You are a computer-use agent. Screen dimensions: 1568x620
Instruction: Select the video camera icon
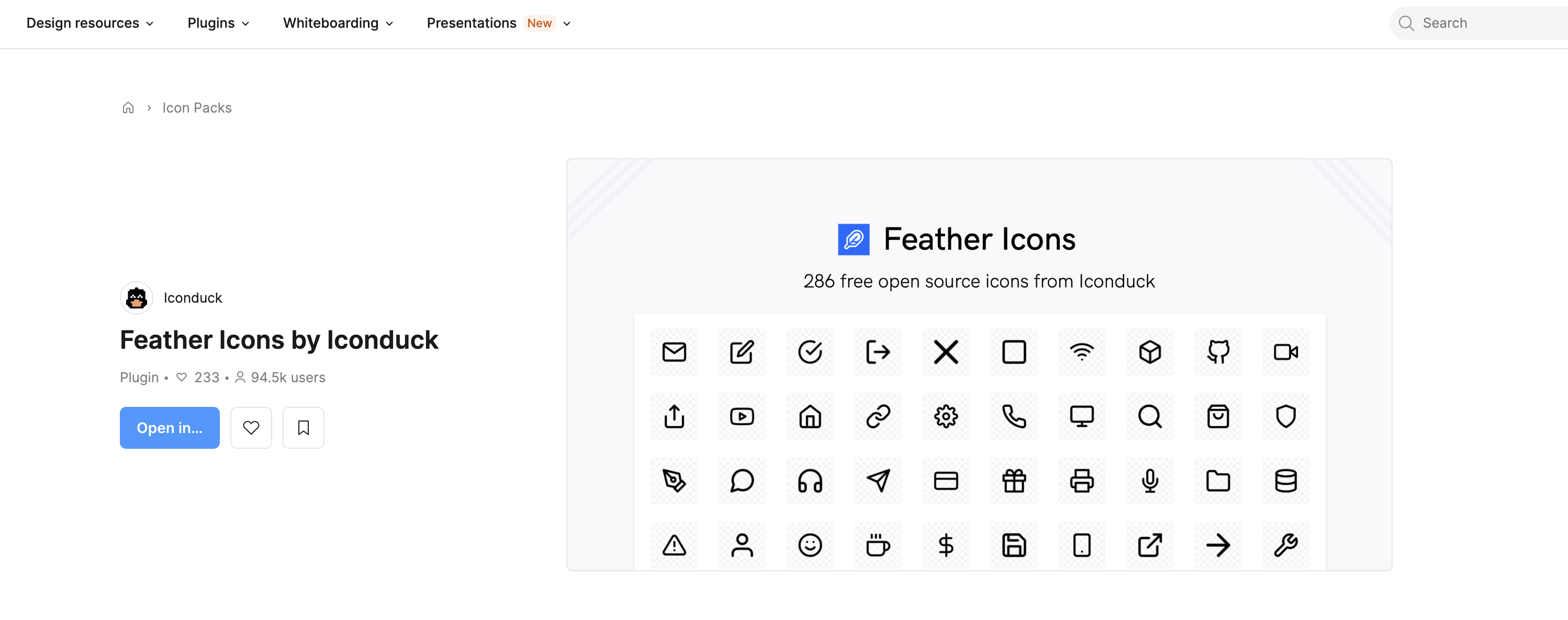pos(1285,352)
